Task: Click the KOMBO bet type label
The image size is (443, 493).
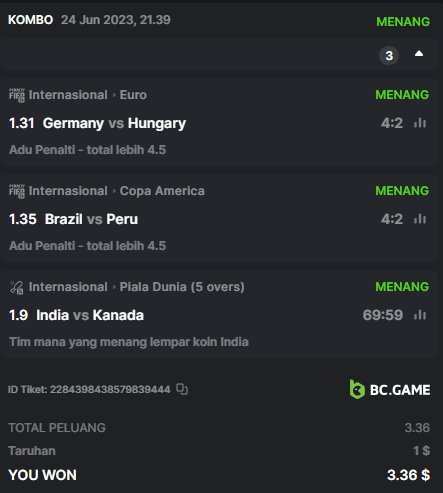Action: click(x=30, y=20)
